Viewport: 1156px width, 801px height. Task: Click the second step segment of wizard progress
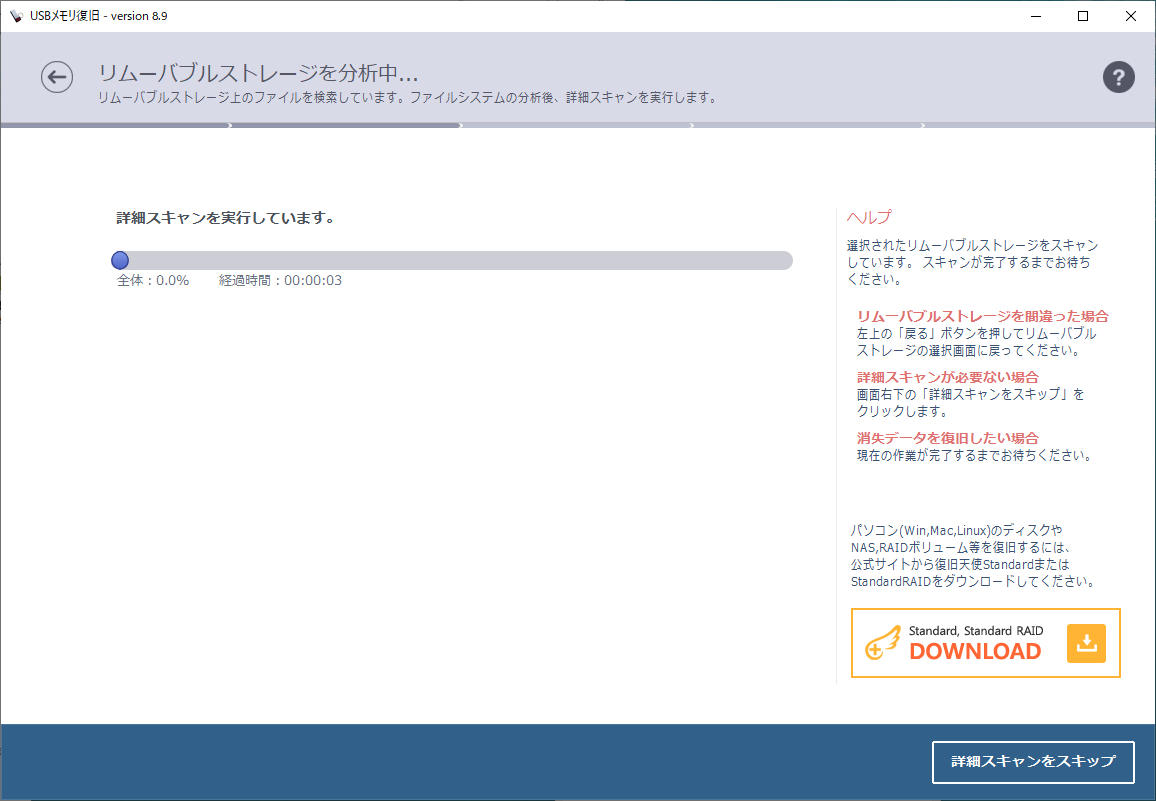point(346,125)
